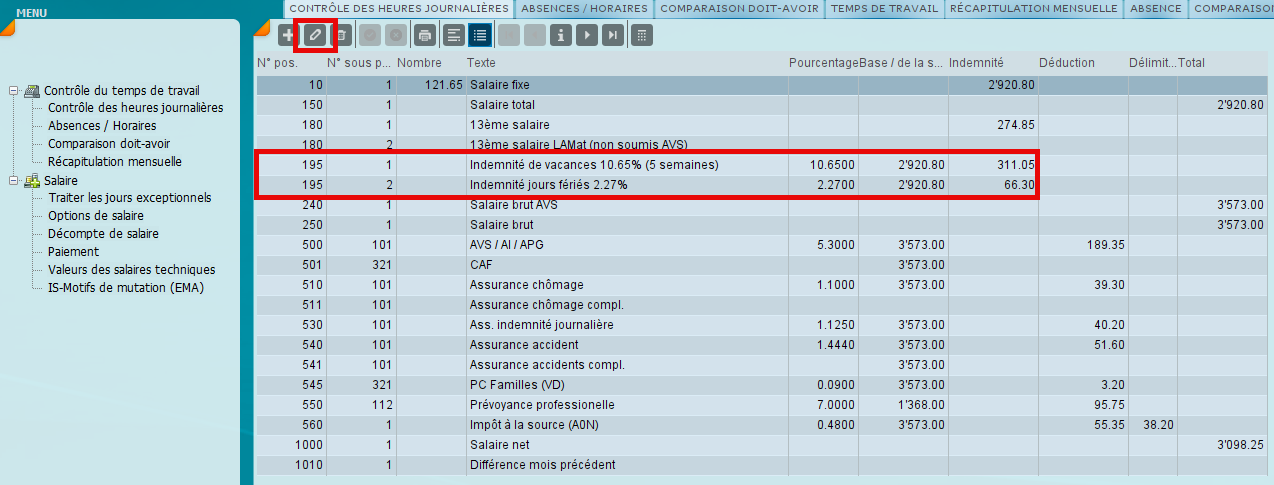
Task: Select Contrôle des heures journalières in menu tree
Action: point(136,108)
